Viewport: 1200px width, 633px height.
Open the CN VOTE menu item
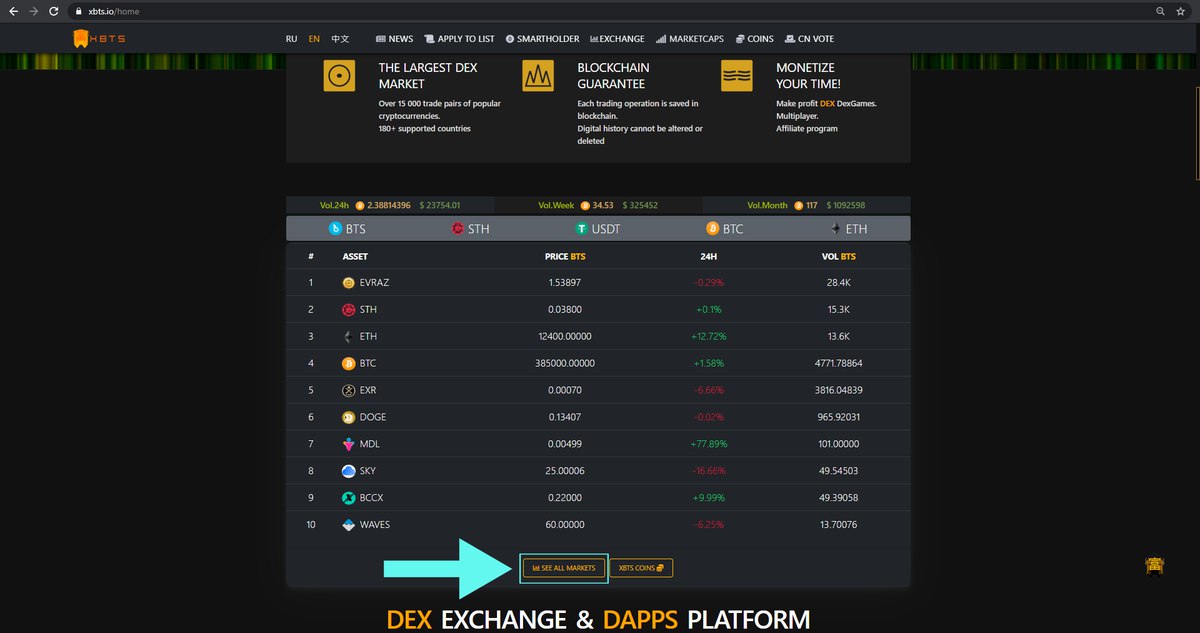(x=809, y=39)
